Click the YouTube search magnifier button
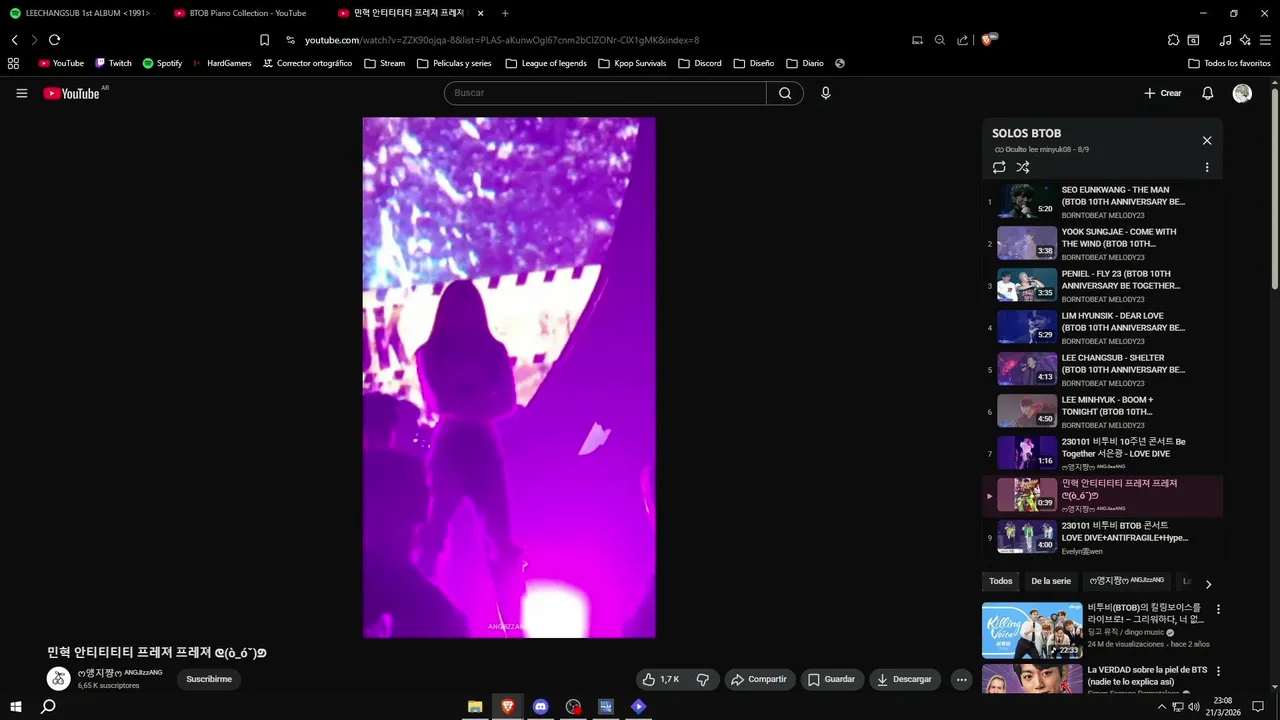The height and width of the screenshot is (720, 1280). [x=785, y=93]
